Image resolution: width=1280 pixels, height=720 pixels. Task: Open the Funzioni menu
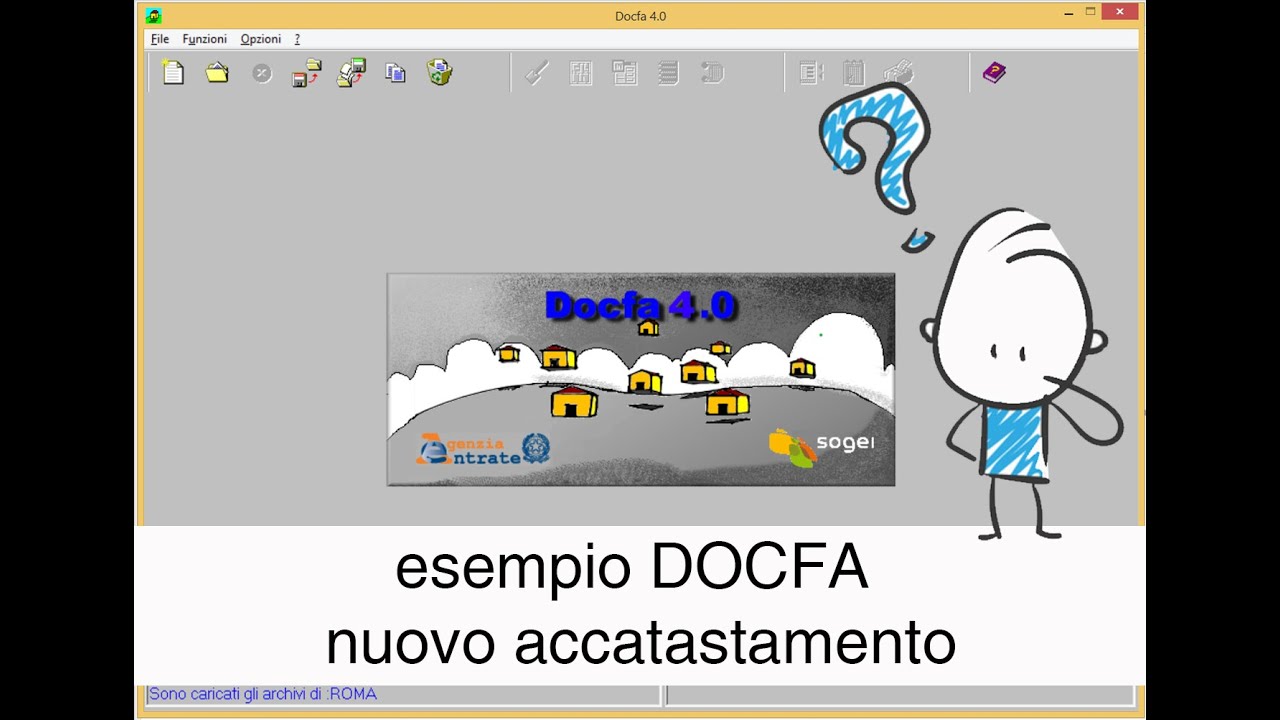[204, 39]
